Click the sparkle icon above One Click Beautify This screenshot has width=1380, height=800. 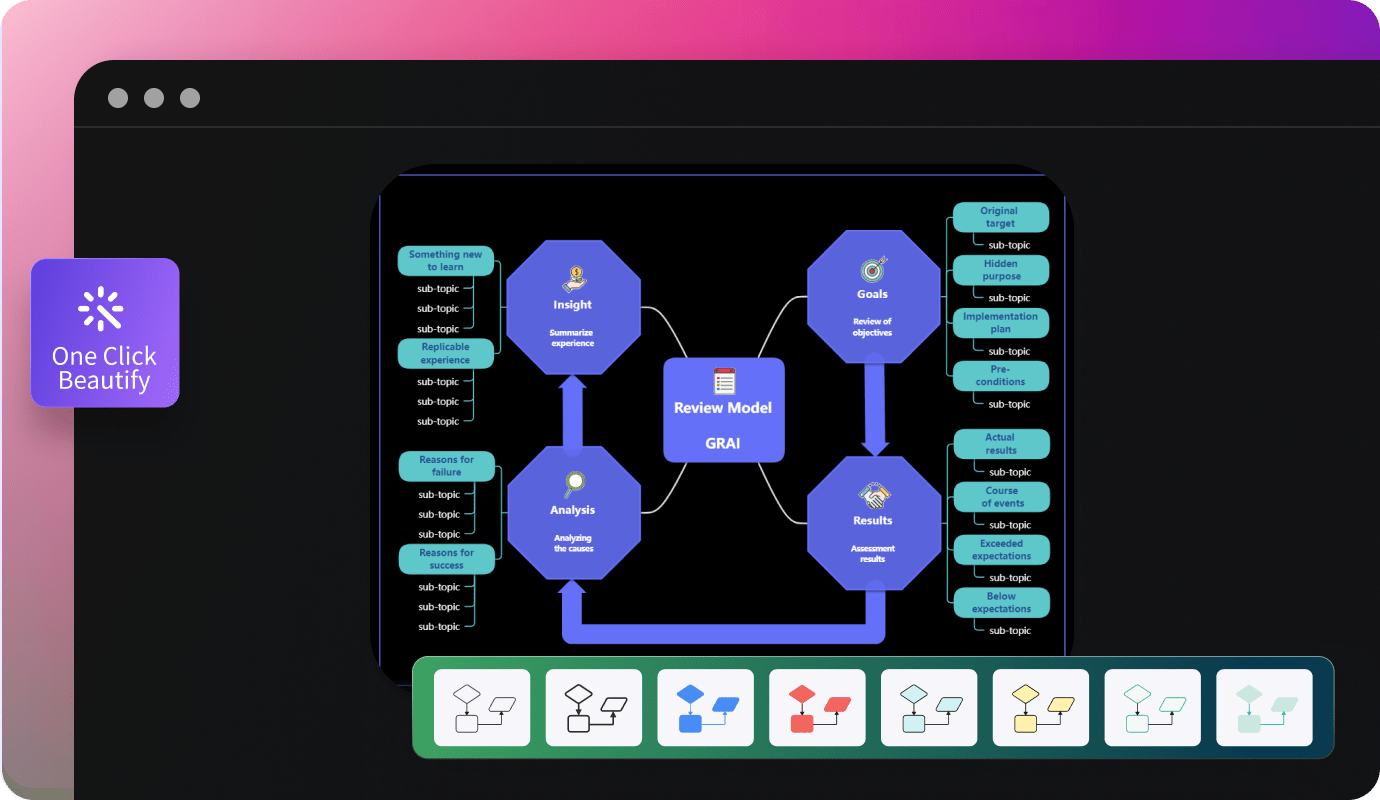[x=101, y=310]
